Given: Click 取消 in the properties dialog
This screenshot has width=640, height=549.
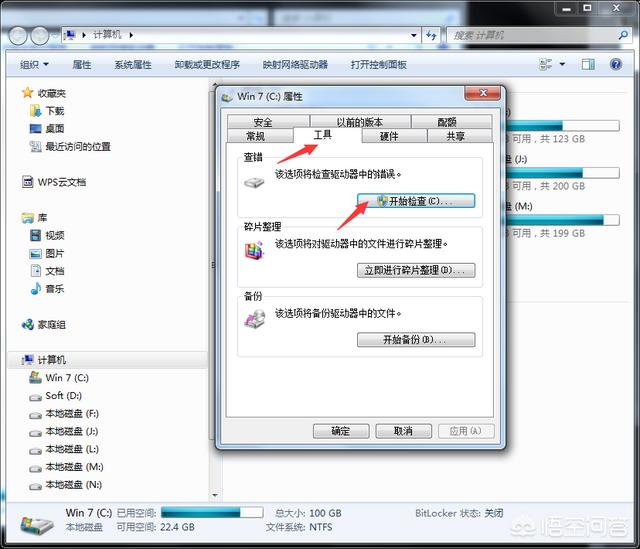Looking at the screenshot, I should (x=403, y=431).
